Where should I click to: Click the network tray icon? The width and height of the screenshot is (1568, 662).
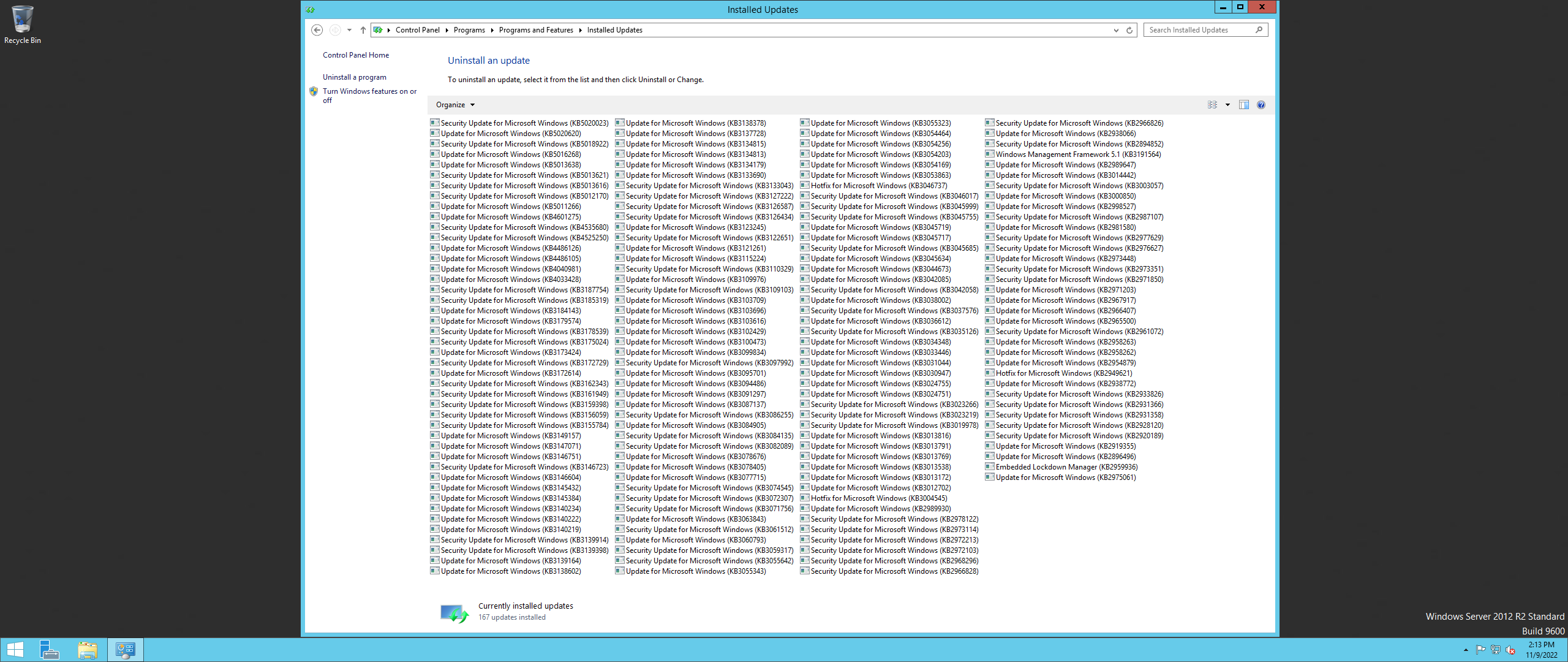1496,650
